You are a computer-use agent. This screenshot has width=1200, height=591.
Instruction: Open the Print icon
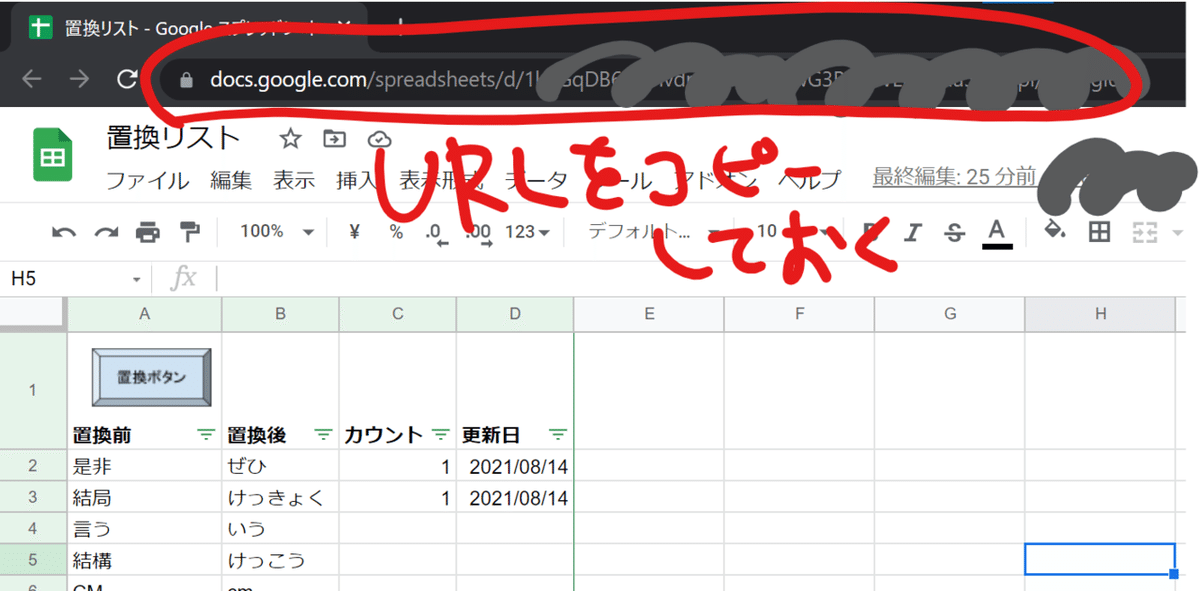(149, 231)
